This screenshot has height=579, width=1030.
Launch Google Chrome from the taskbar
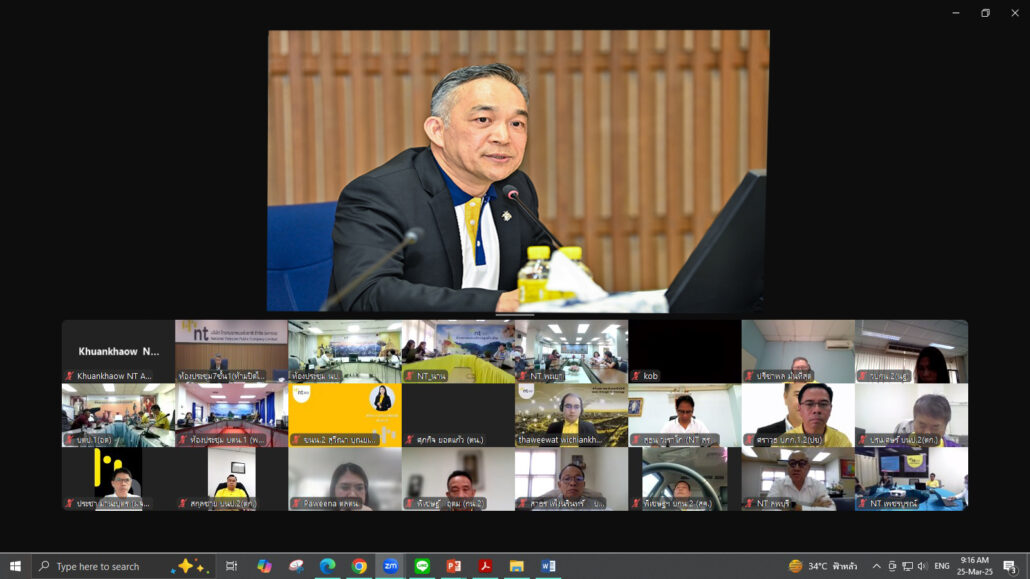[359, 566]
